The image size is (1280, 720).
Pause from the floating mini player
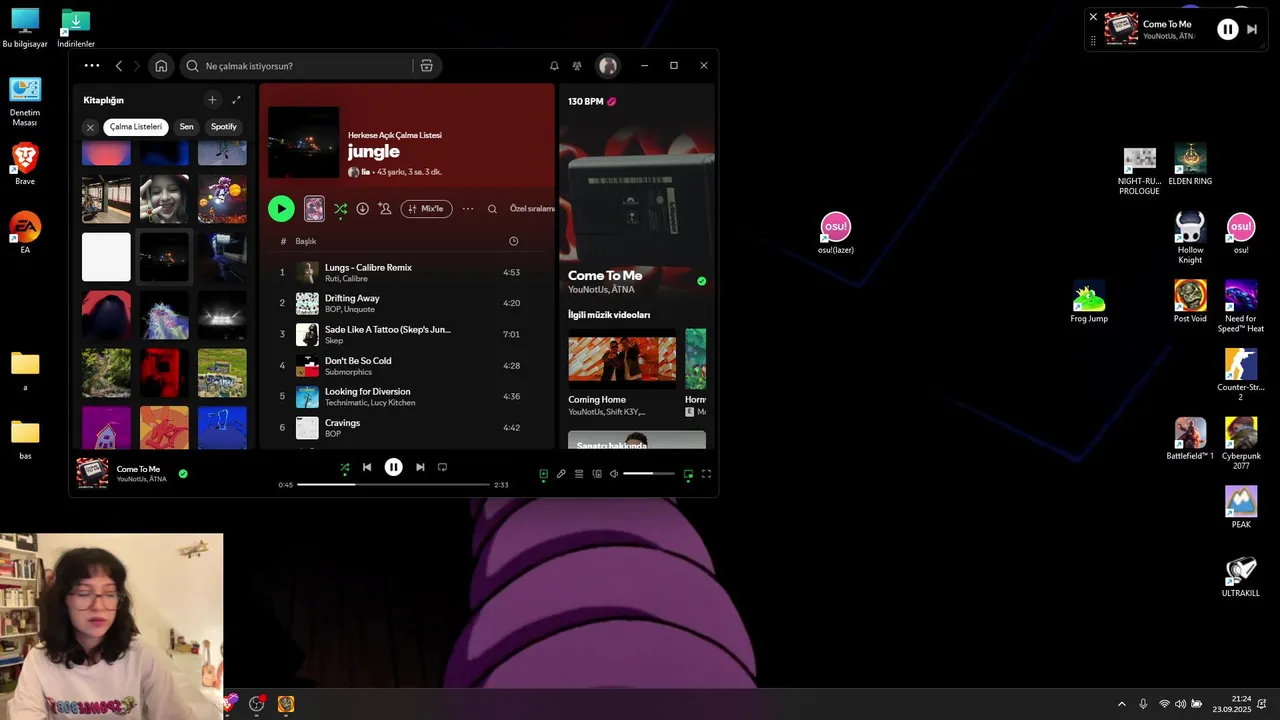pos(1227,29)
